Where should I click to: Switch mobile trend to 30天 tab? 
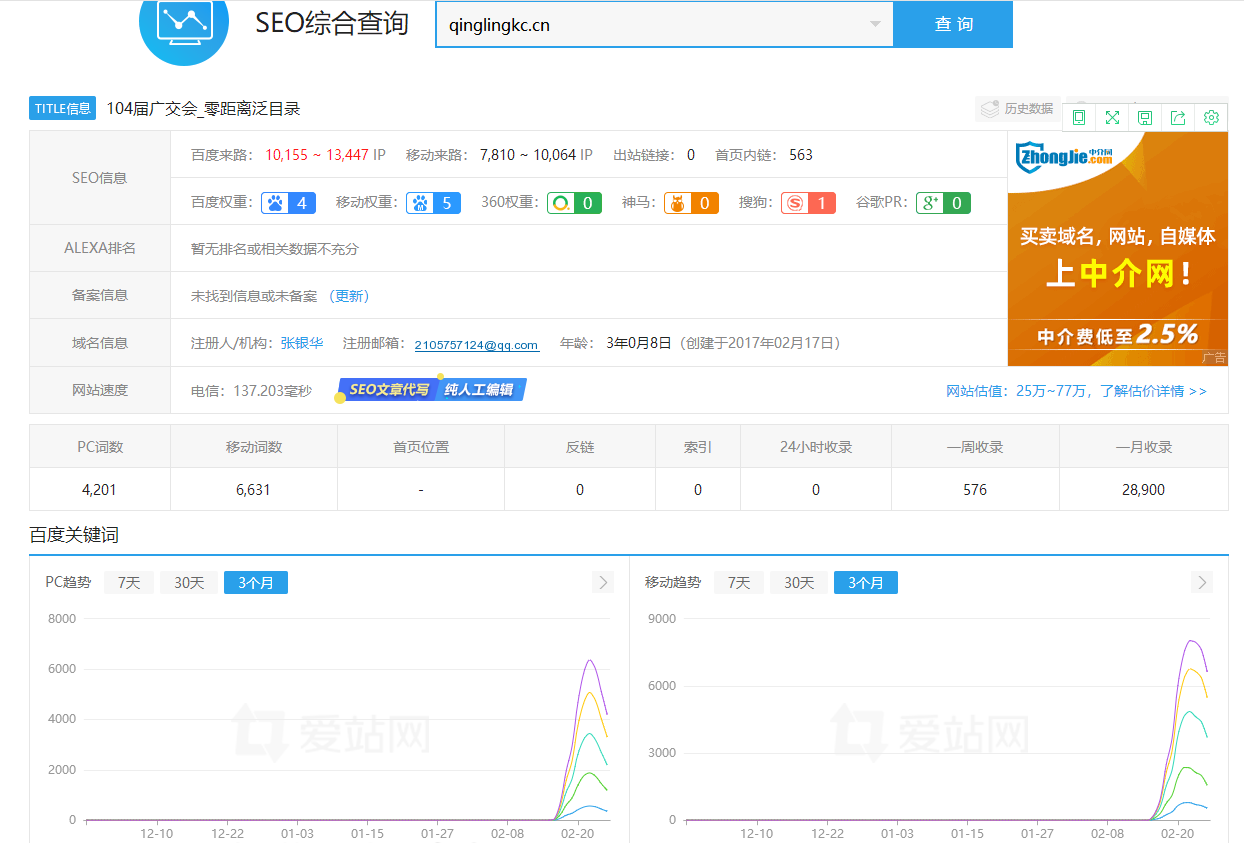tap(798, 582)
